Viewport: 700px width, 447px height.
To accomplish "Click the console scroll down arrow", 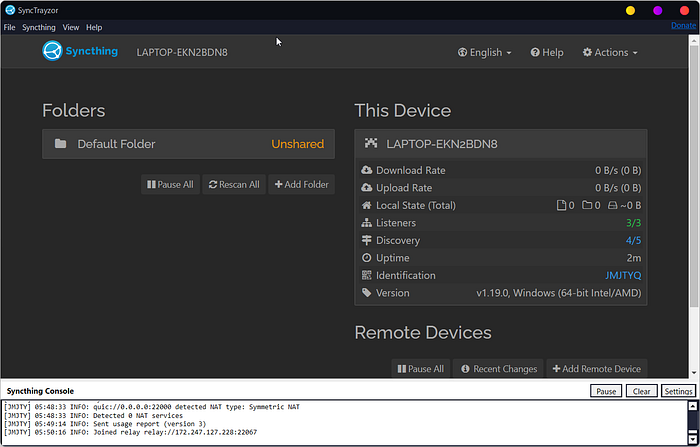I will pyautogui.click(x=692, y=439).
